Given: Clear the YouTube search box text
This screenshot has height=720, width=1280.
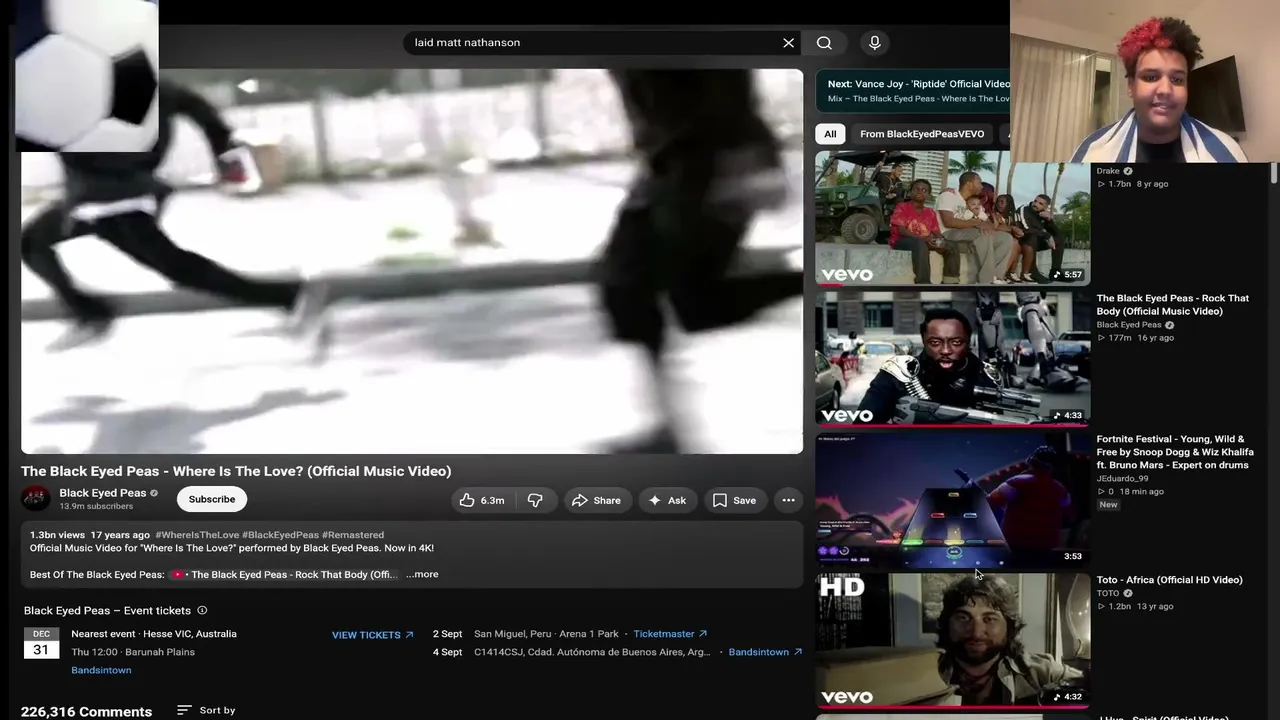Looking at the screenshot, I should click(788, 43).
